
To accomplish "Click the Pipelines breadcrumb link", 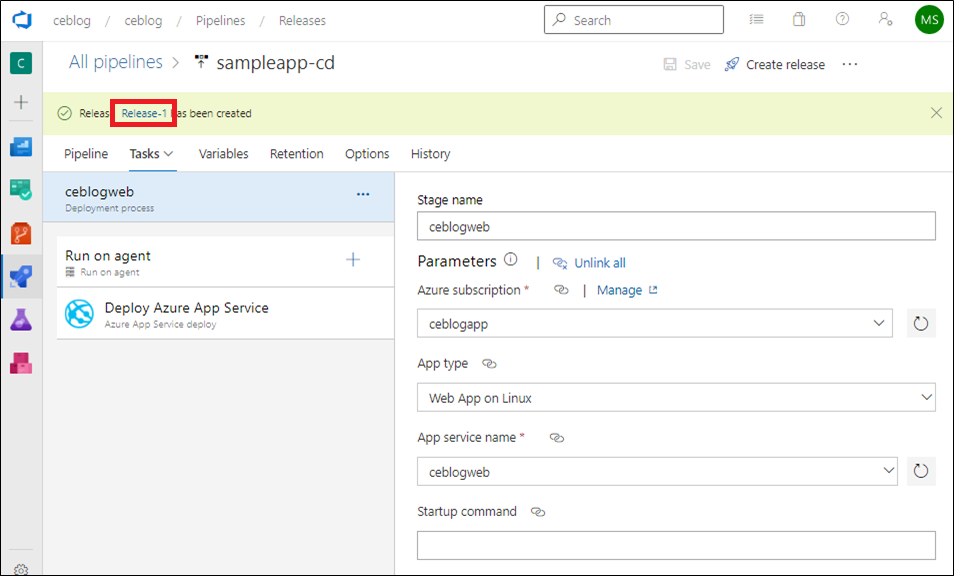I will 220,20.
